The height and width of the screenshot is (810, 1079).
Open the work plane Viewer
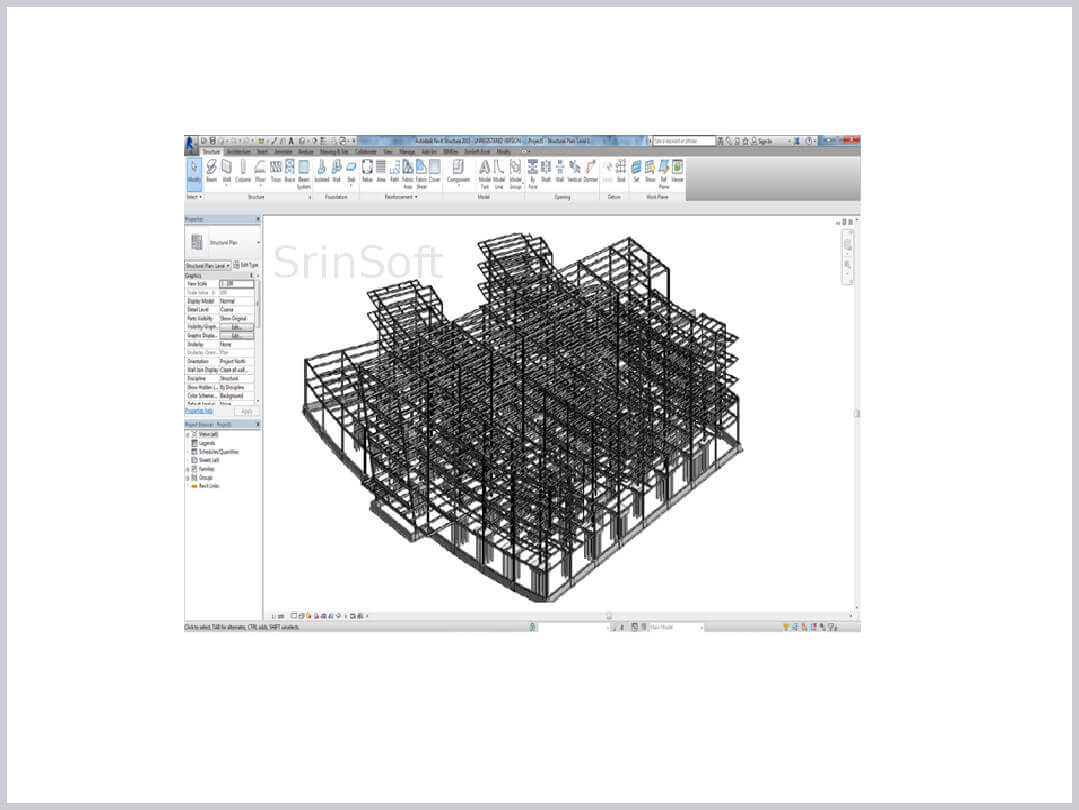coord(678,172)
